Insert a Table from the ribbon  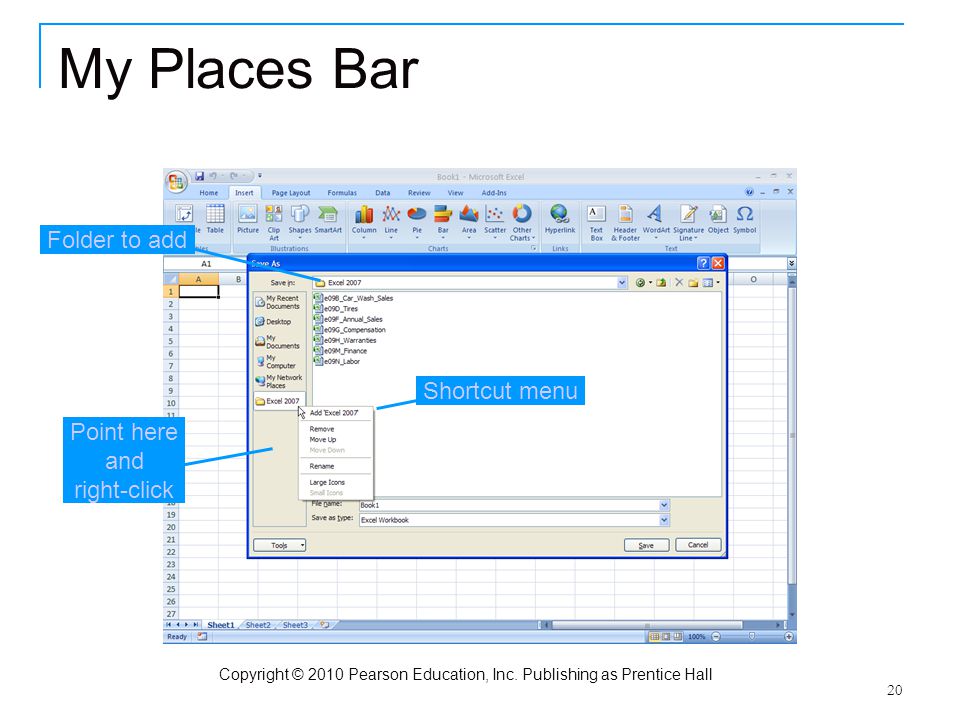point(215,219)
